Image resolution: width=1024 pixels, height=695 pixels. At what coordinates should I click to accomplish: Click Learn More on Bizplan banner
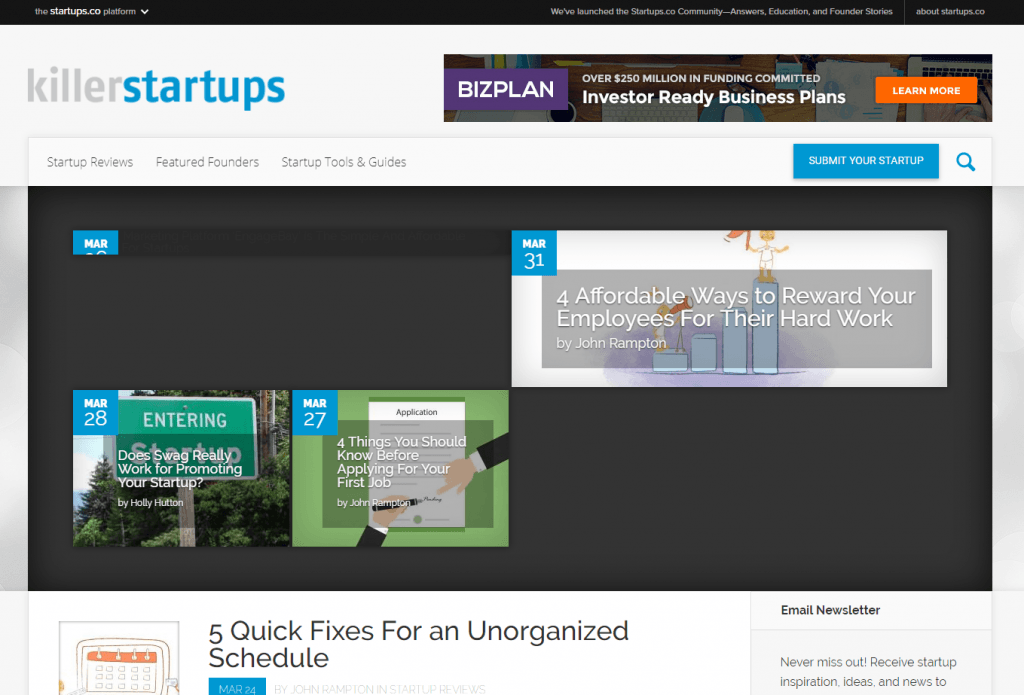pos(925,90)
